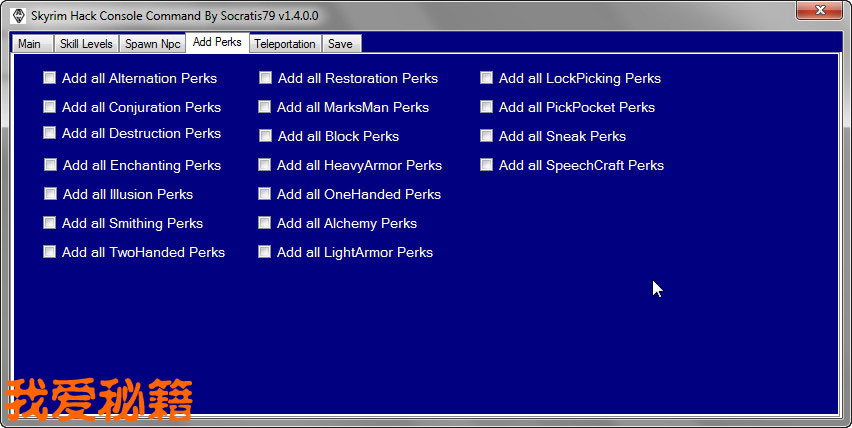
Task: Tick Add all Destruction Perks
Action: (x=50, y=133)
